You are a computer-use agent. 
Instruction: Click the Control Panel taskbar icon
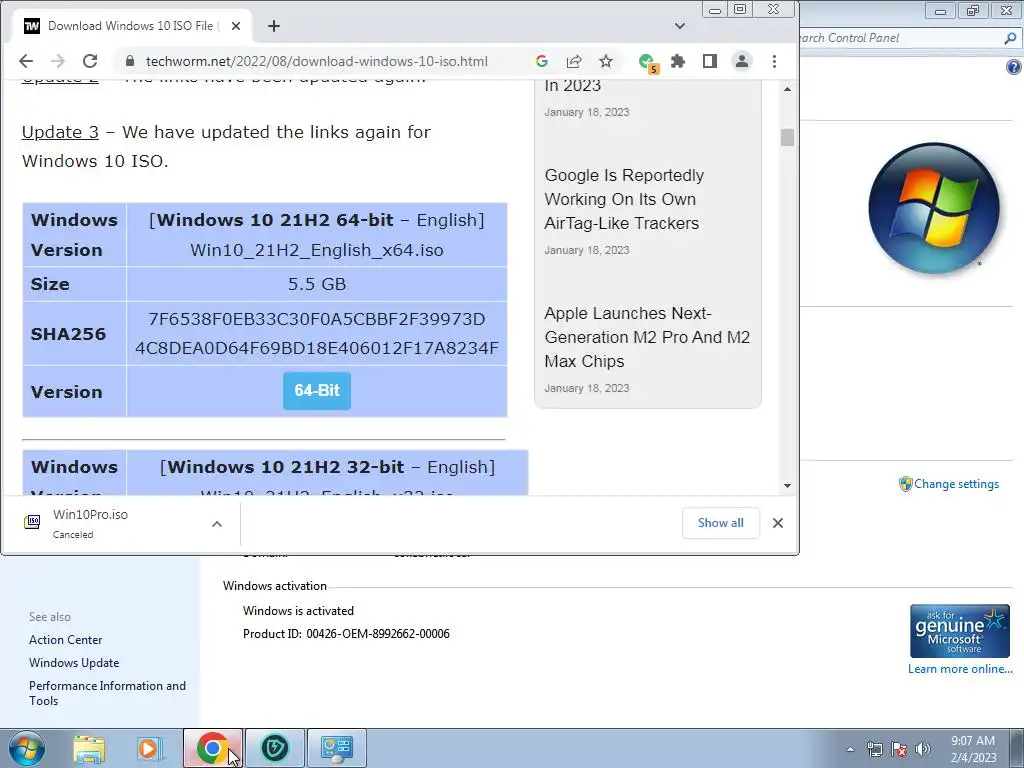(x=337, y=748)
